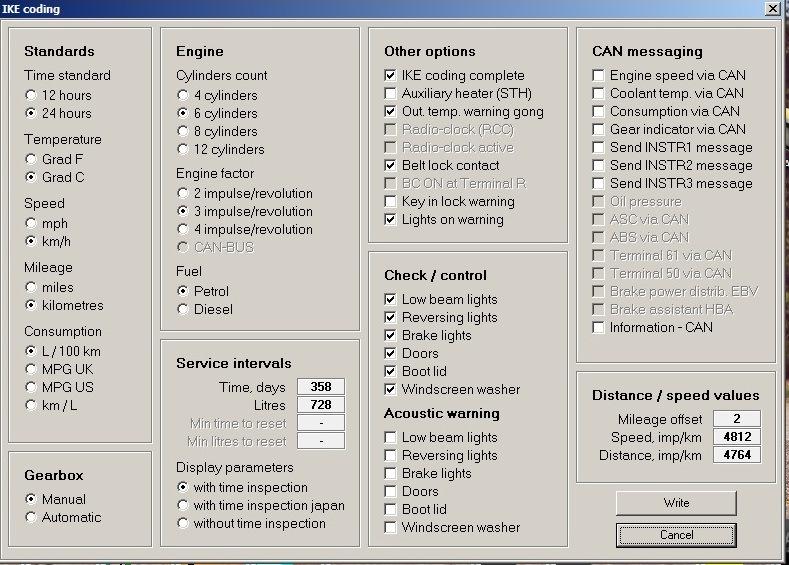Screen dimensions: 789x565
Task: Enable Reversing lights acoustic warning
Action: 390,455
